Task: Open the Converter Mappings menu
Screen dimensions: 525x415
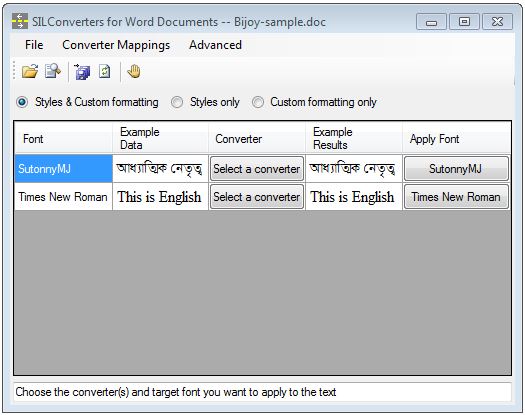Action: (x=116, y=45)
